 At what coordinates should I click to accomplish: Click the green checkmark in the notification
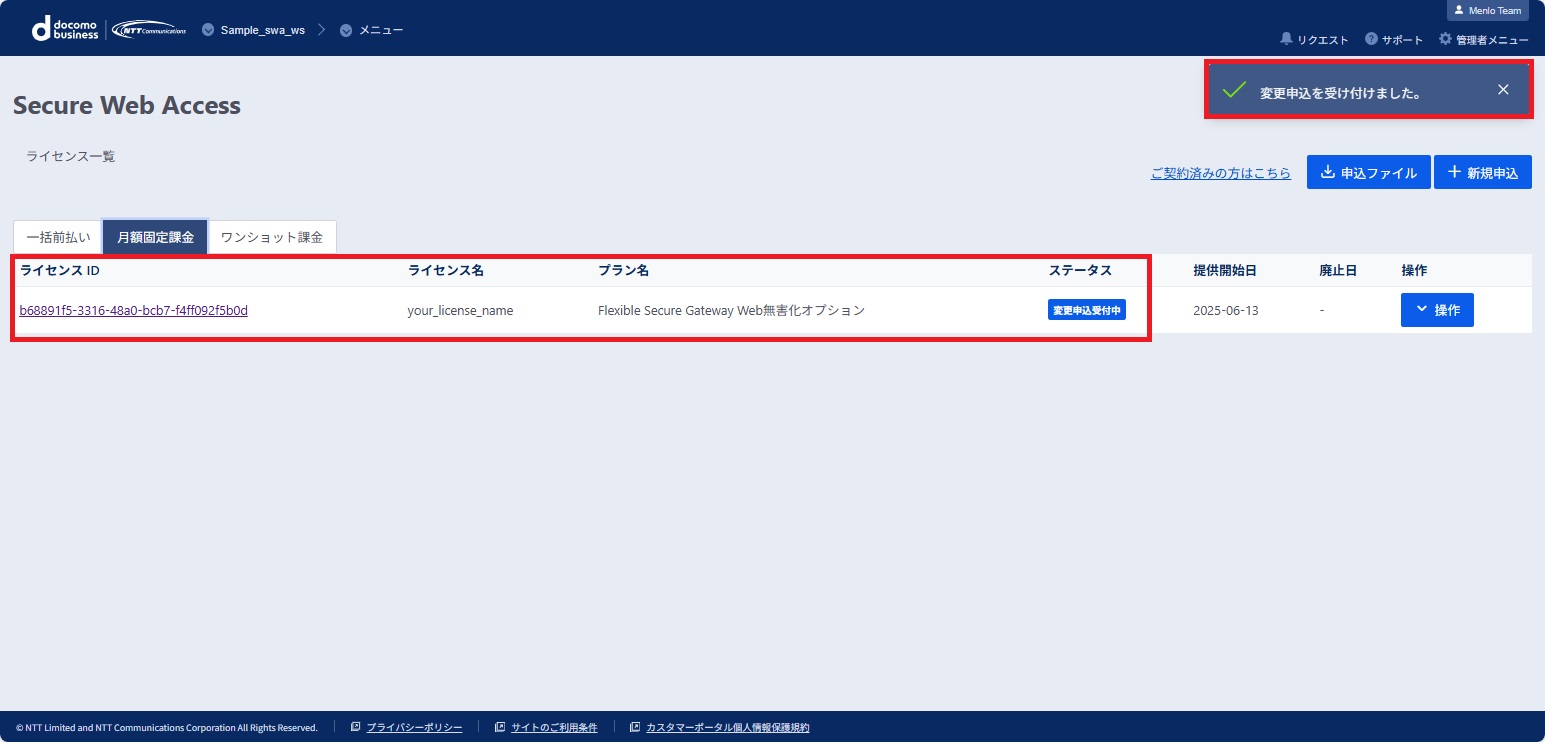(x=1234, y=90)
